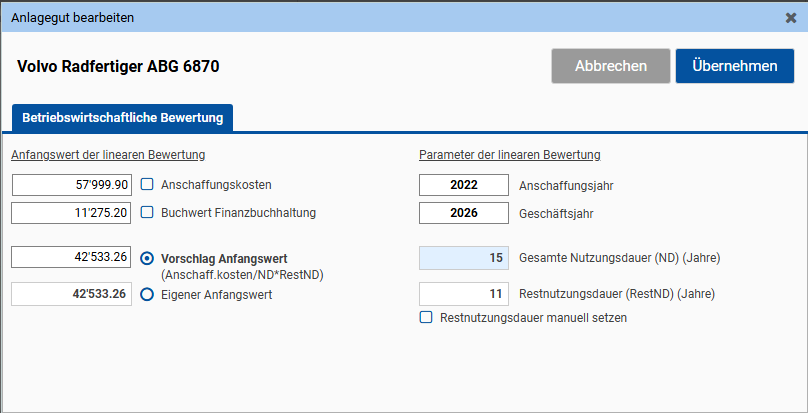The width and height of the screenshot is (808, 413).
Task: Click the Anschaffungskosten field showing 57'999.90
Action: point(72,185)
